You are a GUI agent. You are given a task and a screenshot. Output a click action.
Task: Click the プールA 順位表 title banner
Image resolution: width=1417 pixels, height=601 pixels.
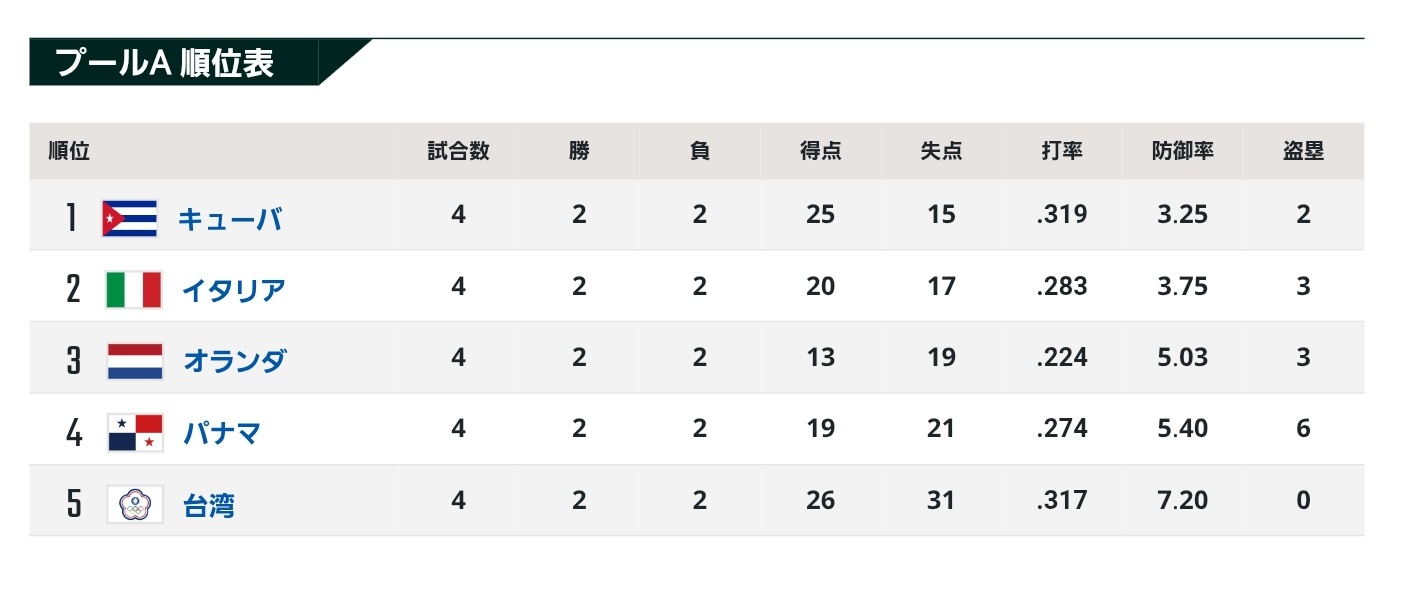pos(165,63)
